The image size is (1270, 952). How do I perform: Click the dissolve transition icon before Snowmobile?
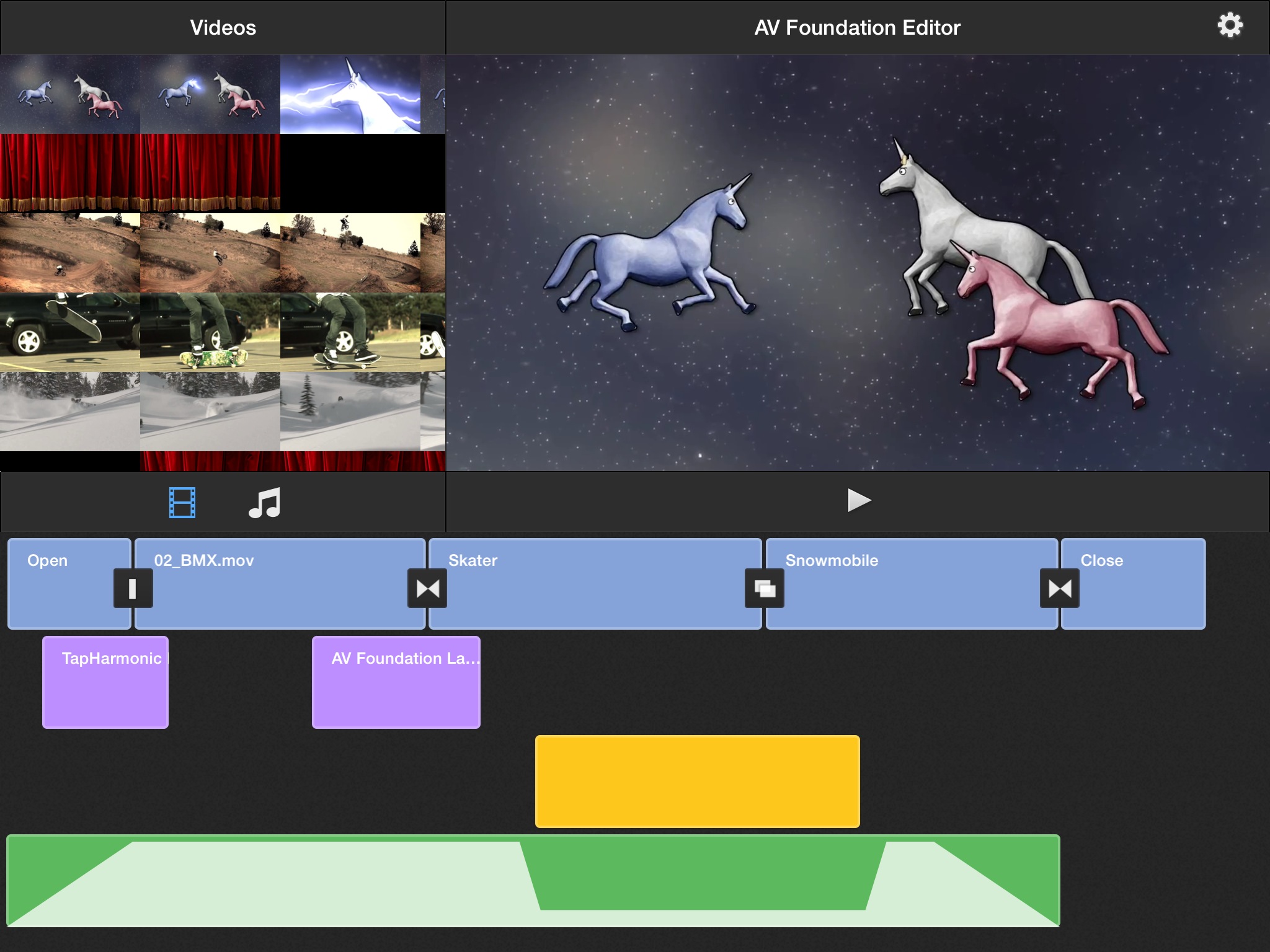(x=764, y=588)
